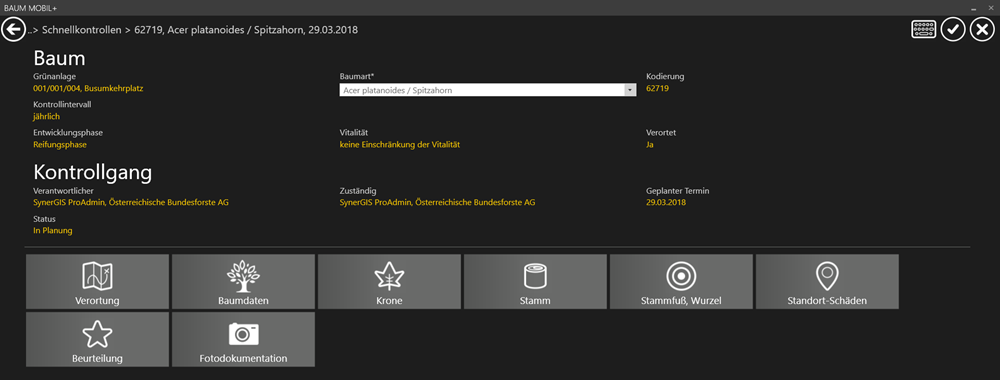Click the breadcrumb entry 62719, Acer platanoides
1000x380 pixels.
click(247, 30)
